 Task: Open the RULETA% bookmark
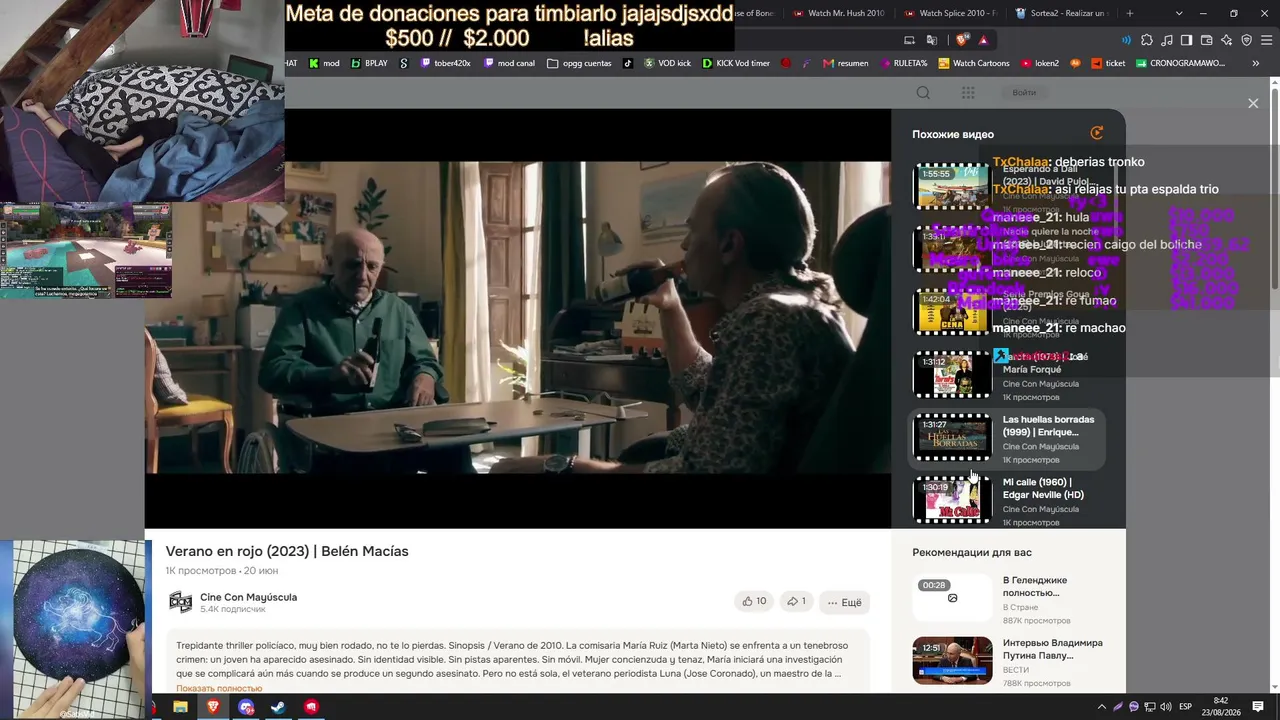pos(903,63)
